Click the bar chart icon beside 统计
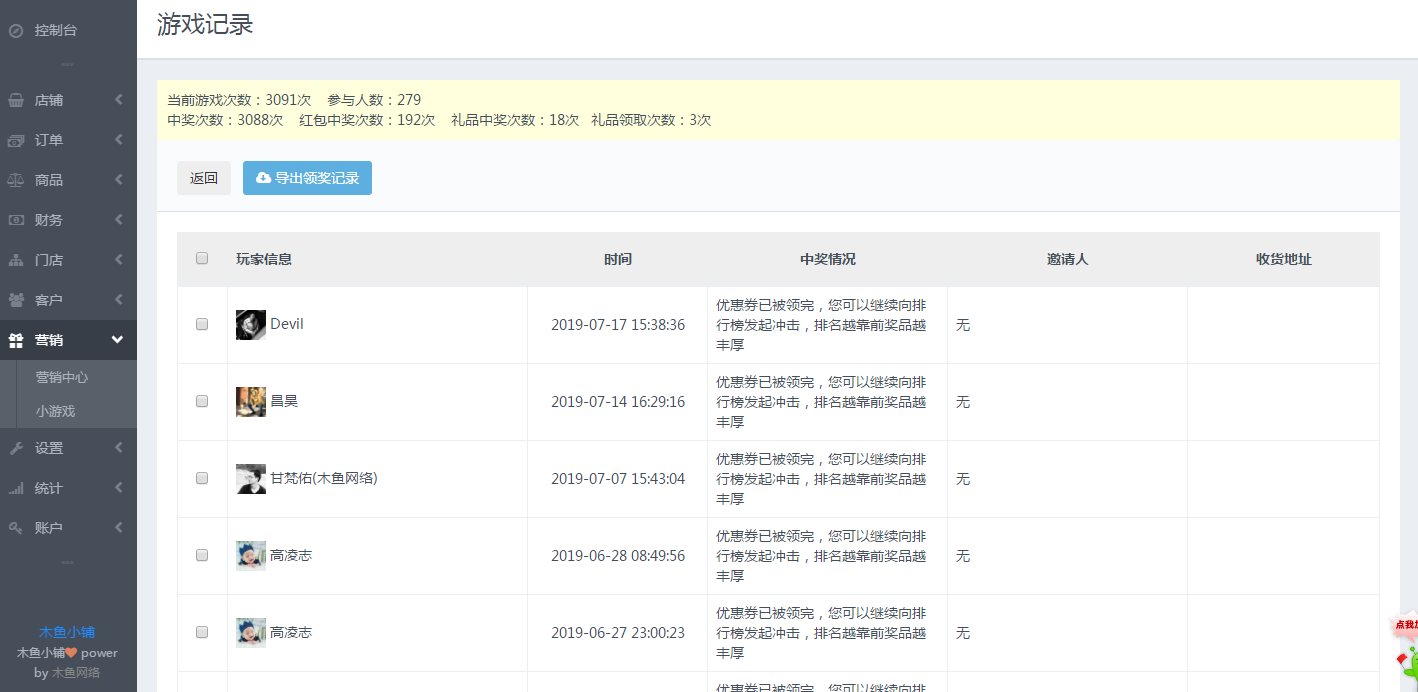 [16, 488]
